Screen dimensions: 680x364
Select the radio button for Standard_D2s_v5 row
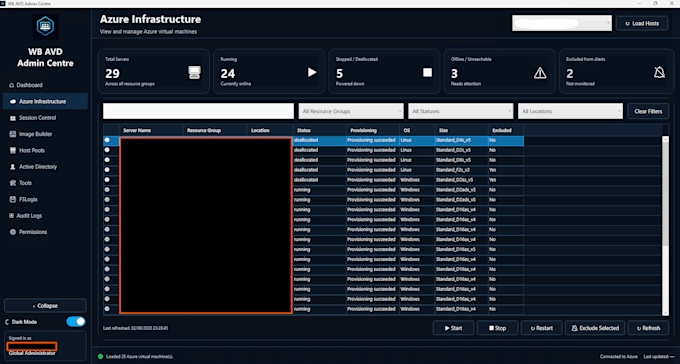(x=107, y=150)
